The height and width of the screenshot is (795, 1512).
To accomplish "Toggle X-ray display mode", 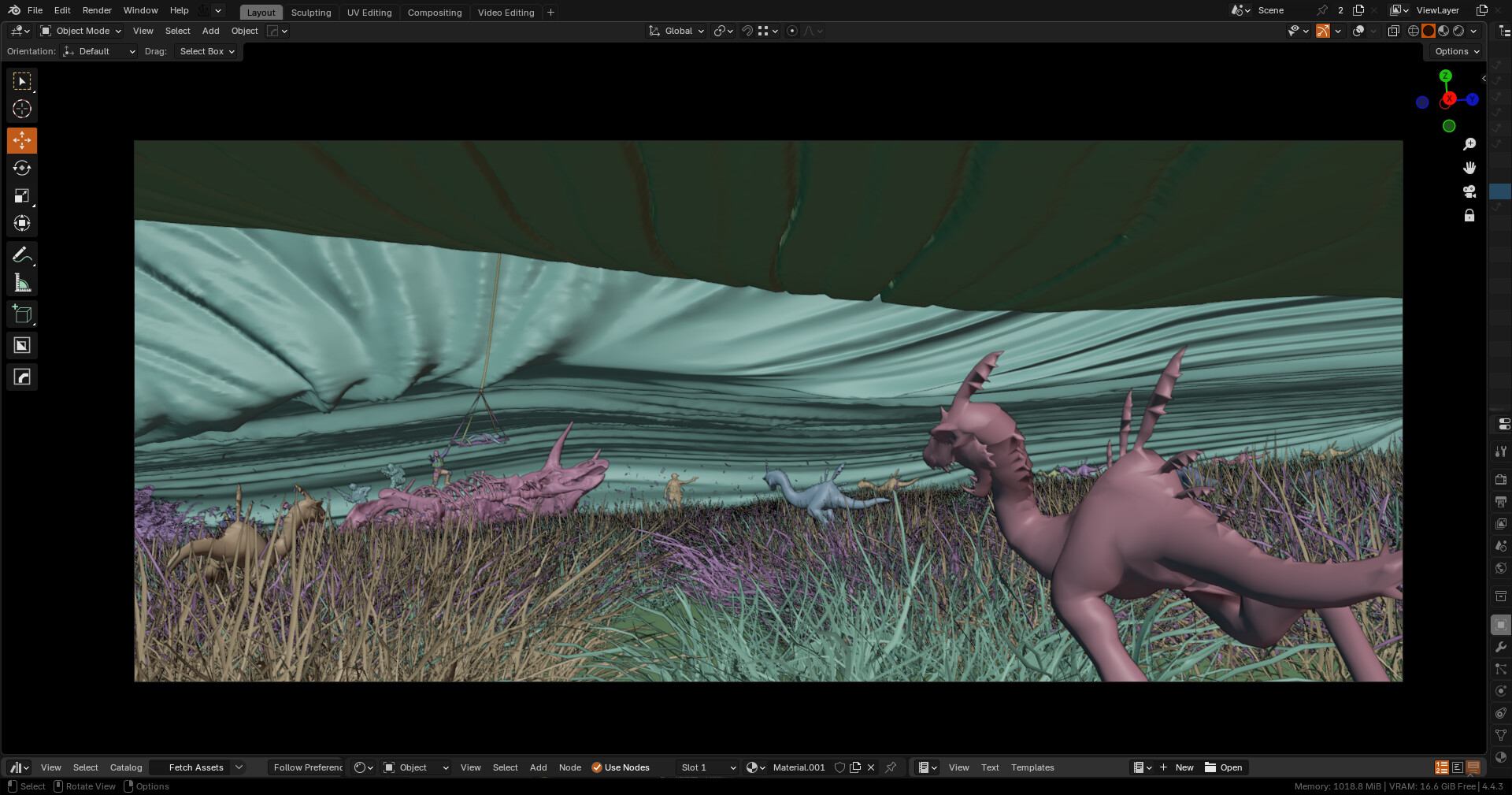I will [1393, 31].
